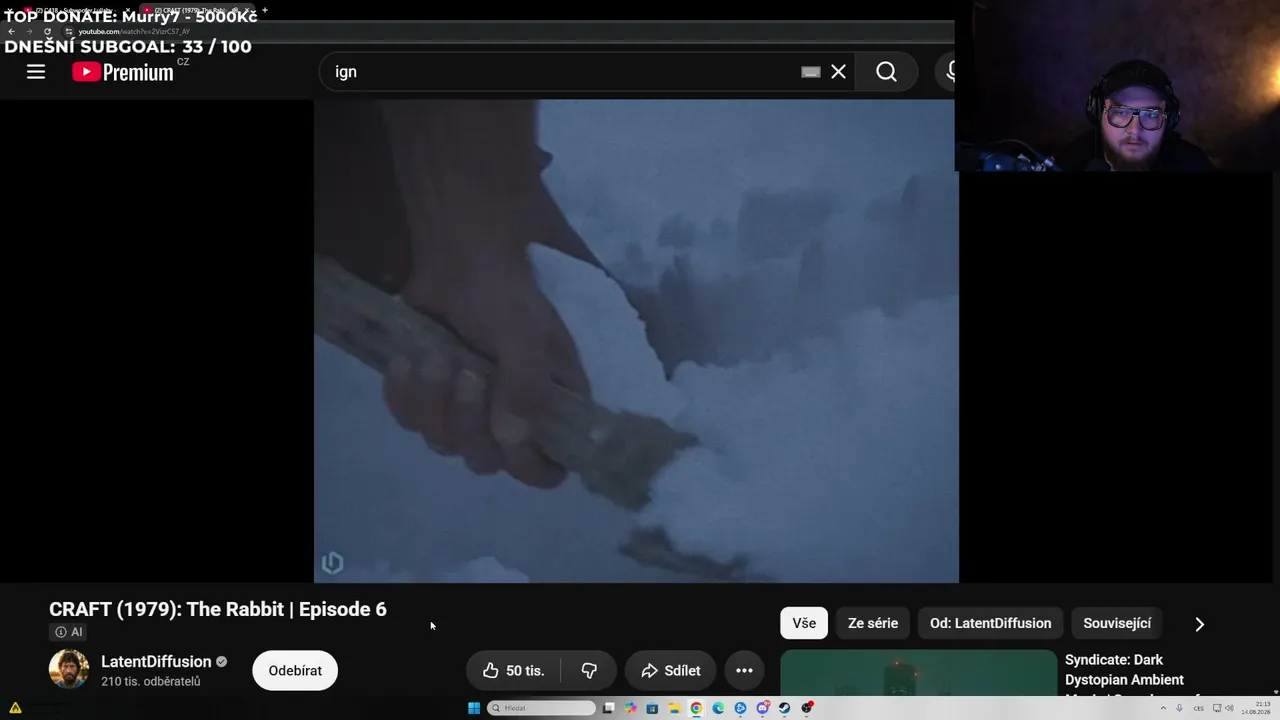Open Discord from the taskbar
Screen dimensions: 1280x720
[762, 708]
